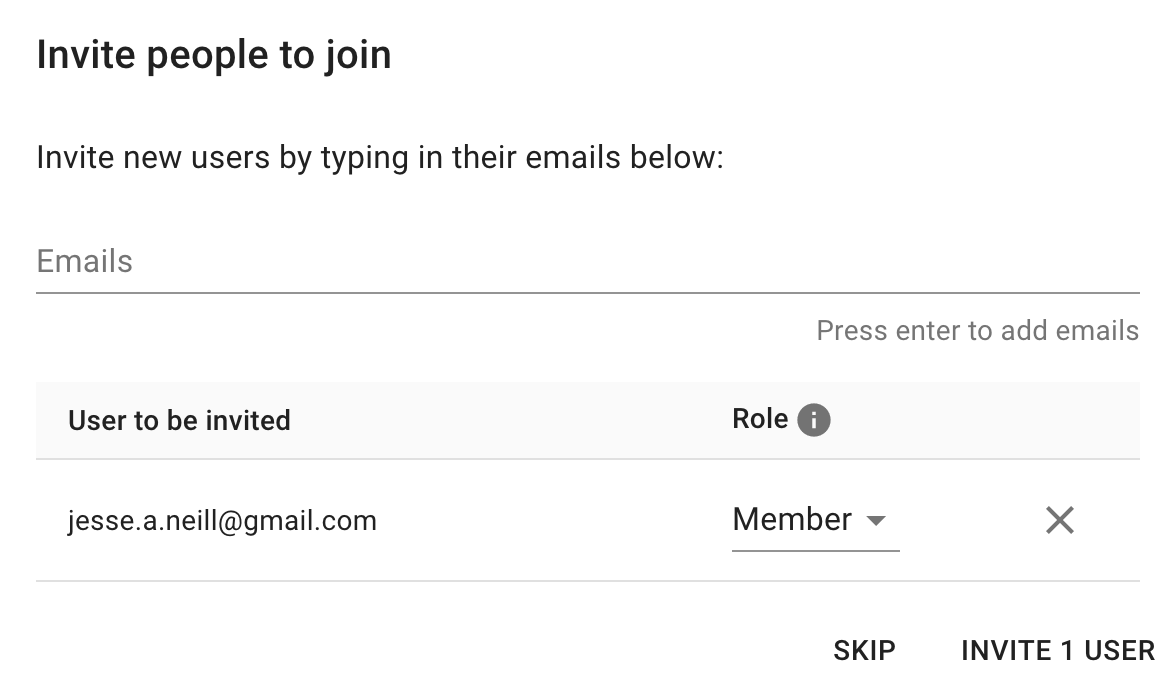Viewport: 1170px width, 686px height.
Task: Change the role from Member for jesse.a.neill
Action: (816, 521)
